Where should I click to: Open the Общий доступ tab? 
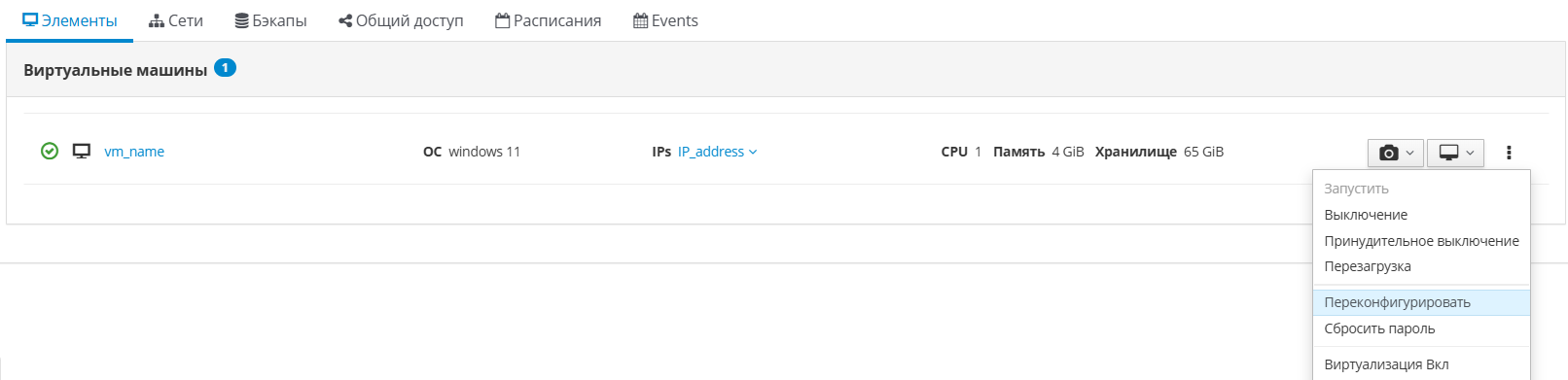(401, 20)
